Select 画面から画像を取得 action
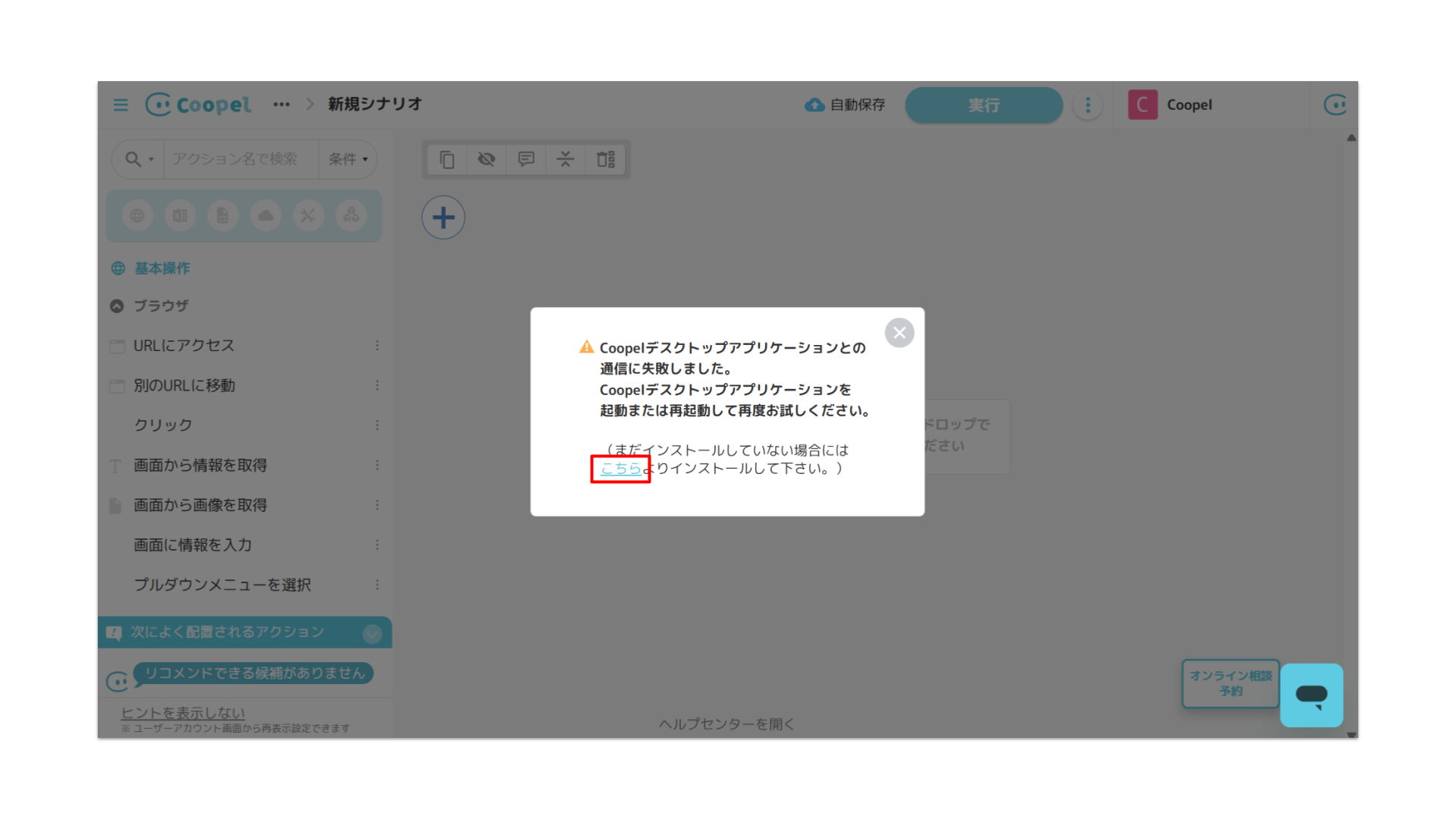This screenshot has width=1456, height=819. [200, 505]
